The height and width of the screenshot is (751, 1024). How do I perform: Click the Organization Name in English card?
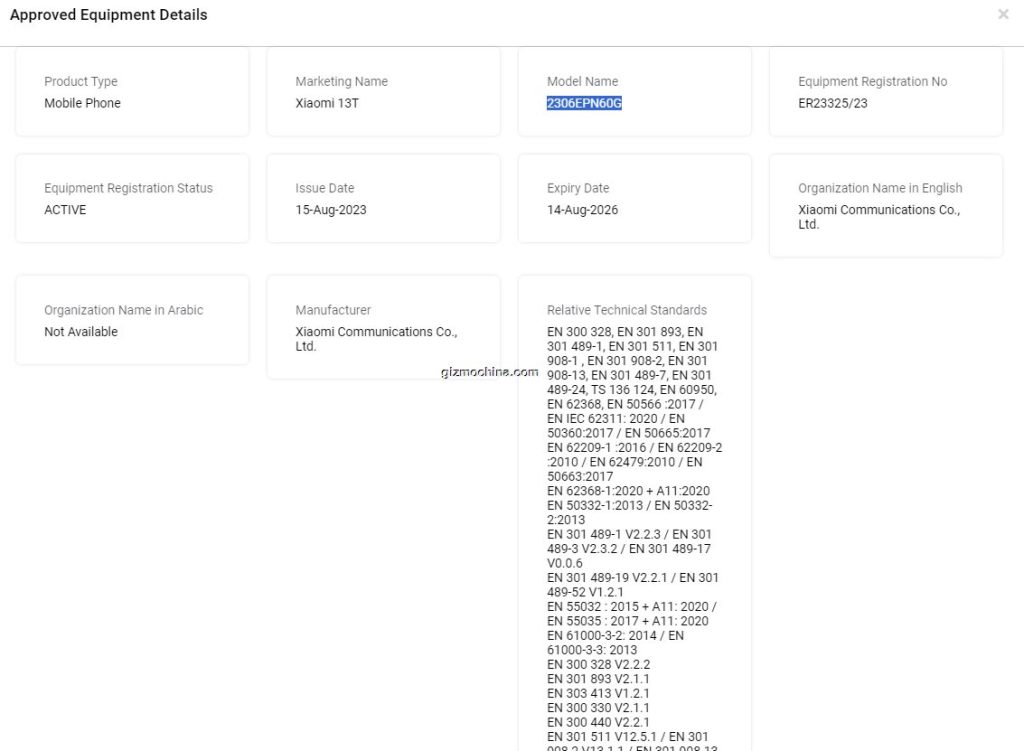(885, 206)
